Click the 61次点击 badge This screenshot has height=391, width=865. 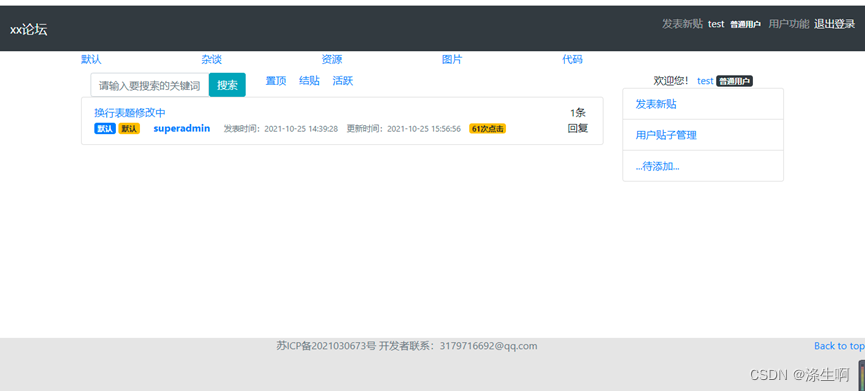[488, 128]
